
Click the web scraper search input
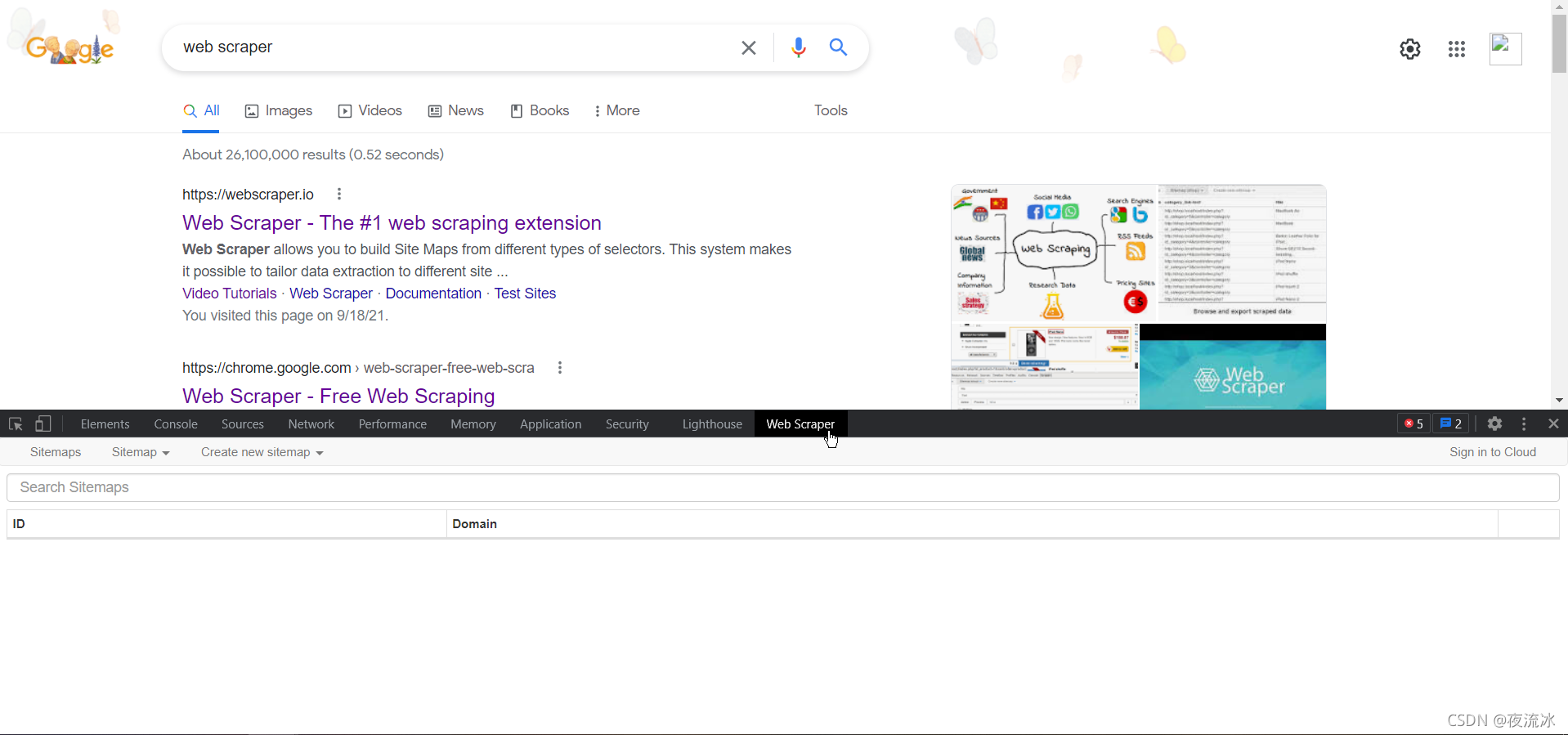click(454, 47)
